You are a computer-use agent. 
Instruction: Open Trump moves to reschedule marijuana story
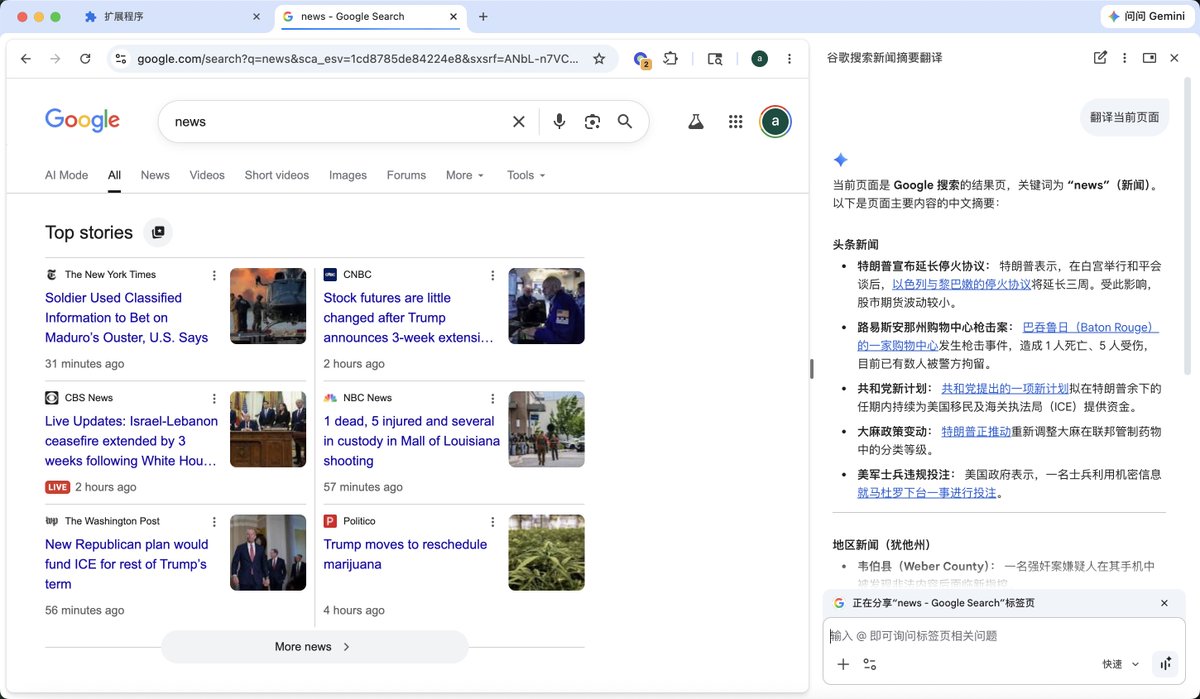click(x=405, y=554)
